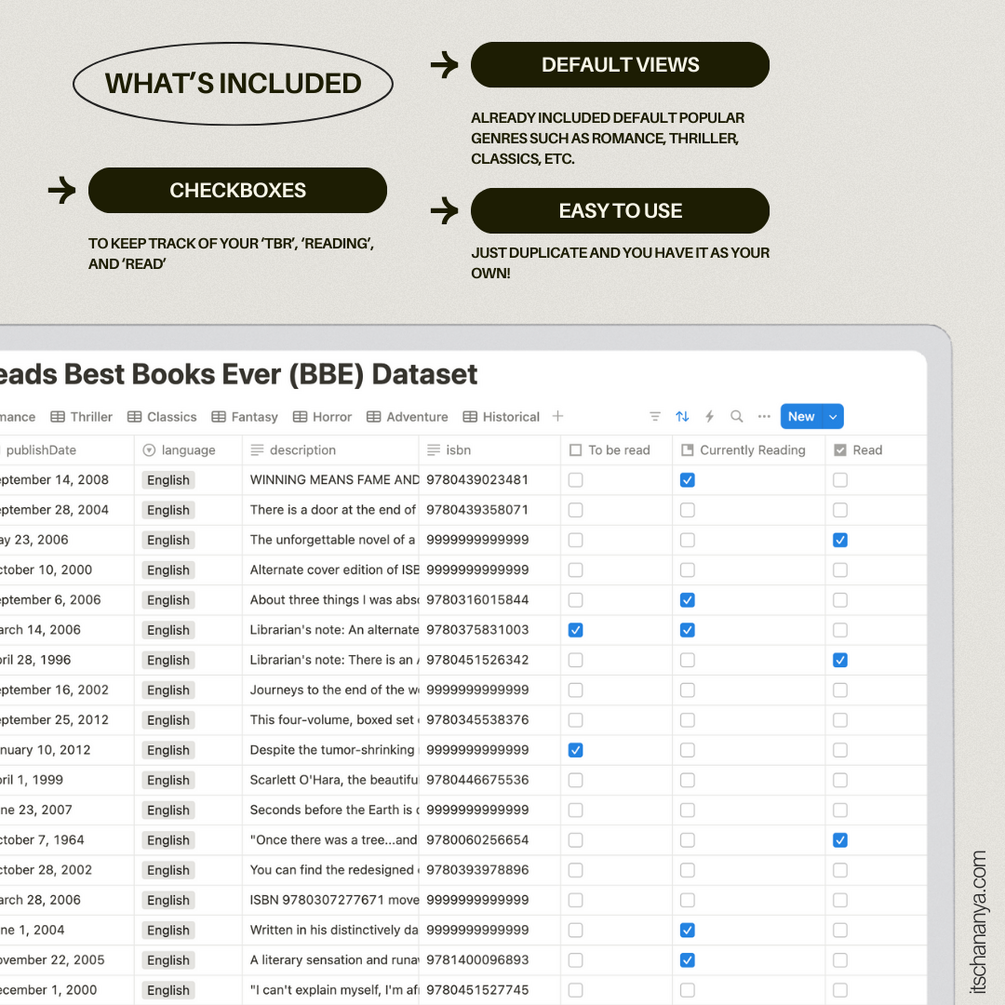
Task: Switch to the Horror view tab
Action: [322, 417]
